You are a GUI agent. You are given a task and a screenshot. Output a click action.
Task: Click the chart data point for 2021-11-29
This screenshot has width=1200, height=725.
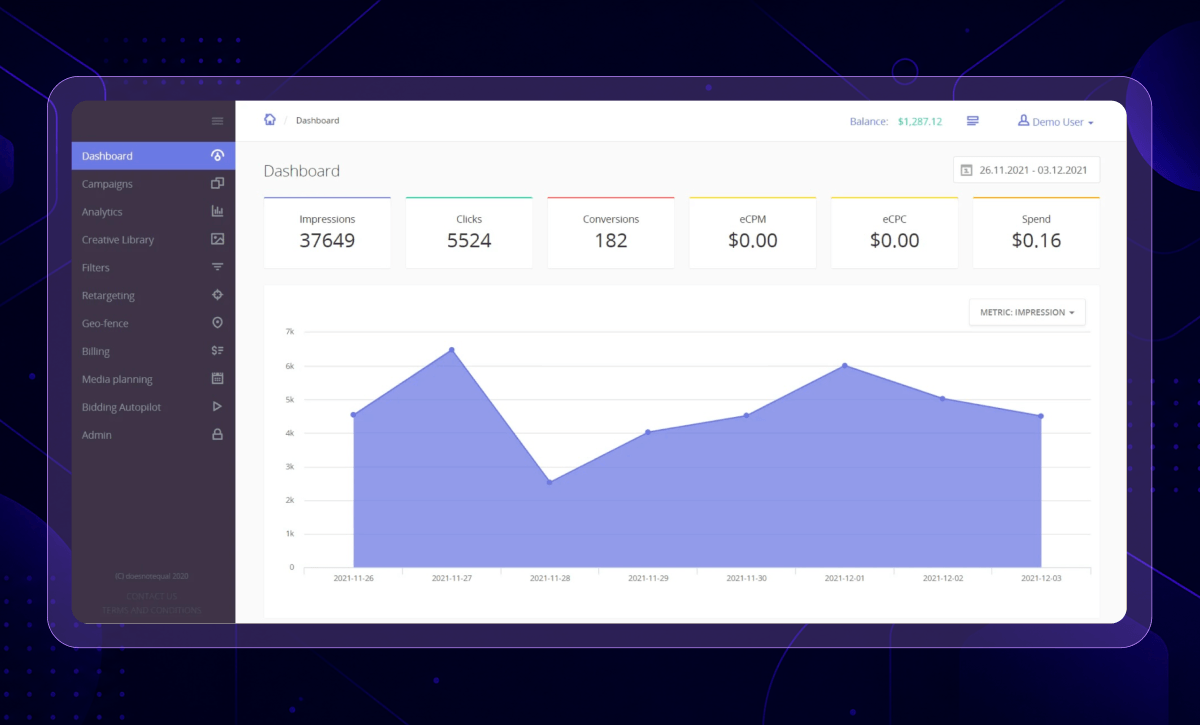[648, 432]
